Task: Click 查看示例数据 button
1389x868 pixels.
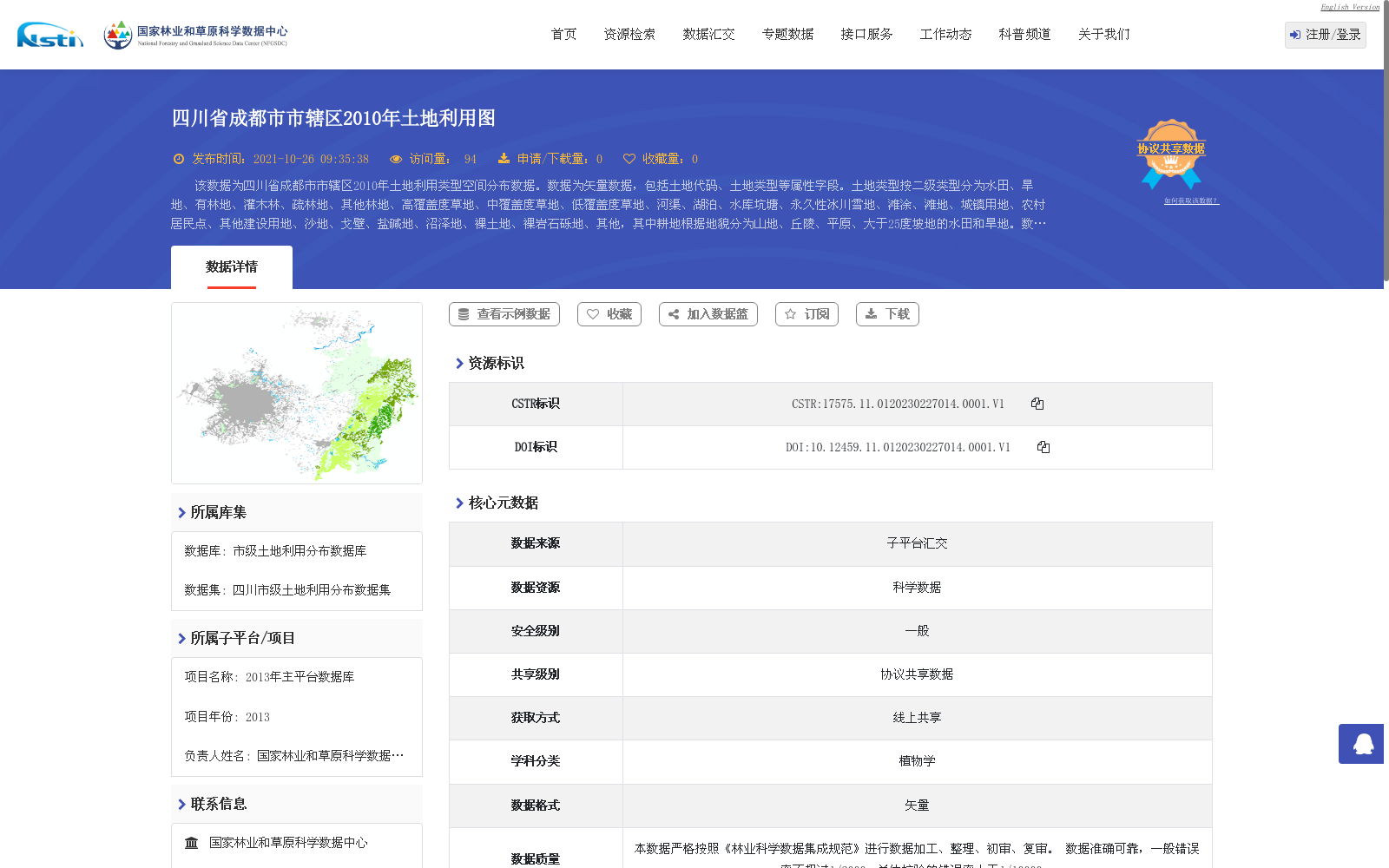Action: (x=504, y=314)
